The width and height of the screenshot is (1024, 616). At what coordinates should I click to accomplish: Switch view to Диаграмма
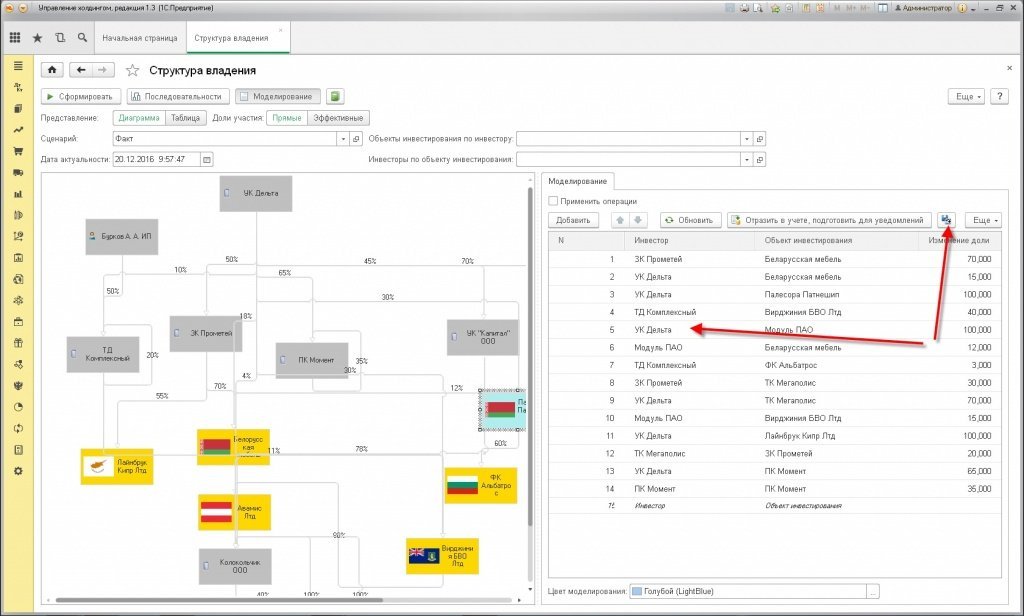(139, 118)
